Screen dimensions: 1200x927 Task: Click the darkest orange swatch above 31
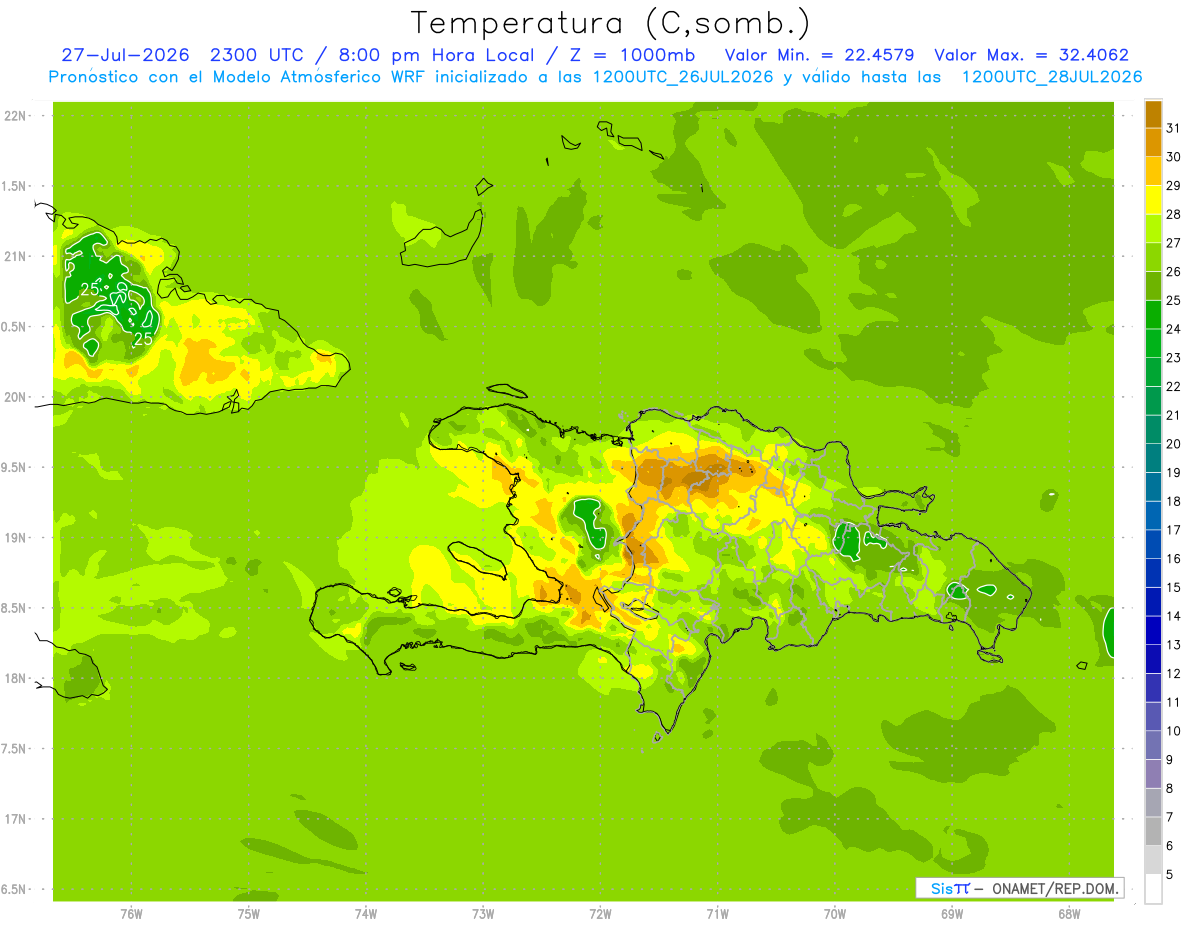pos(1153,114)
